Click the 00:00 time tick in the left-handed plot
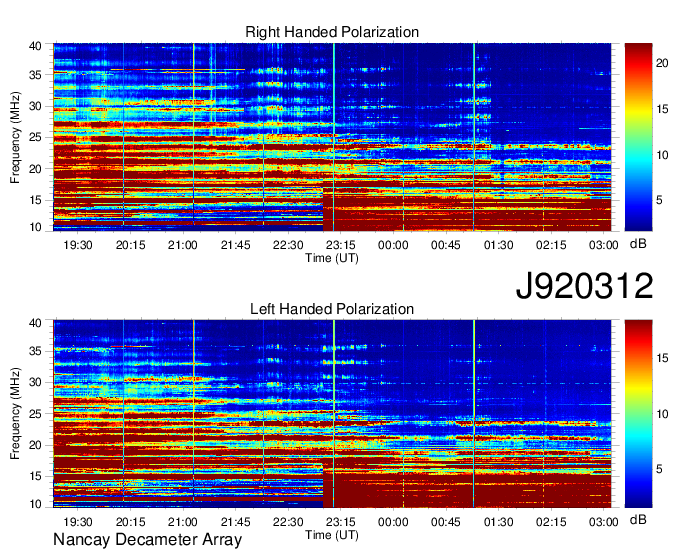This screenshot has width=680, height=552. point(393,522)
